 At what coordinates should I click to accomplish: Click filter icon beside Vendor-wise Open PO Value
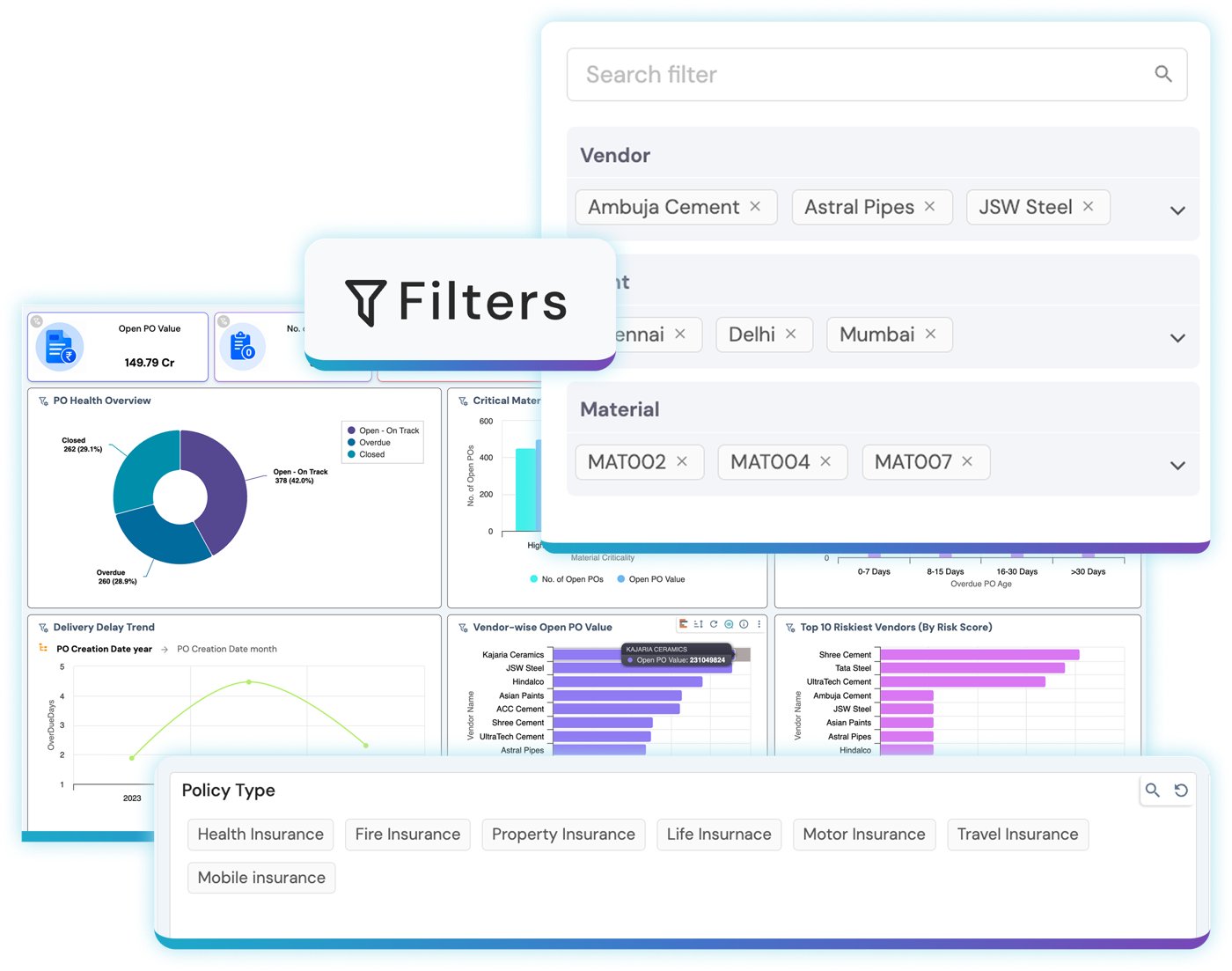[x=463, y=628]
